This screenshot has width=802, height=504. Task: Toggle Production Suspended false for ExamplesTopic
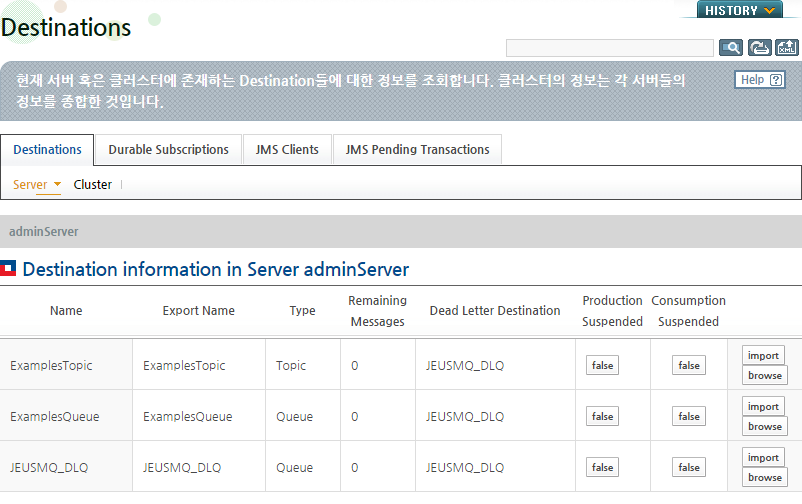(602, 365)
